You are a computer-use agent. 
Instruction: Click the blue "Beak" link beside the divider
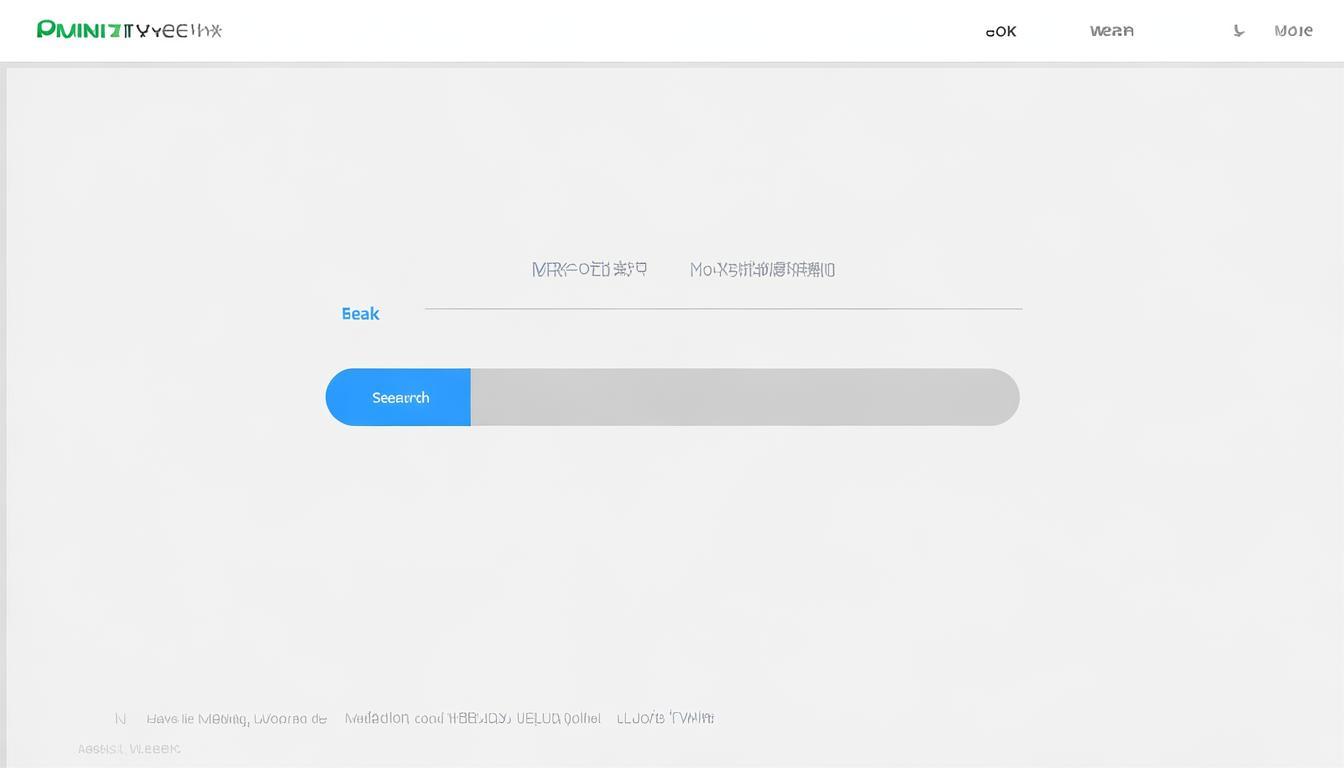point(360,313)
